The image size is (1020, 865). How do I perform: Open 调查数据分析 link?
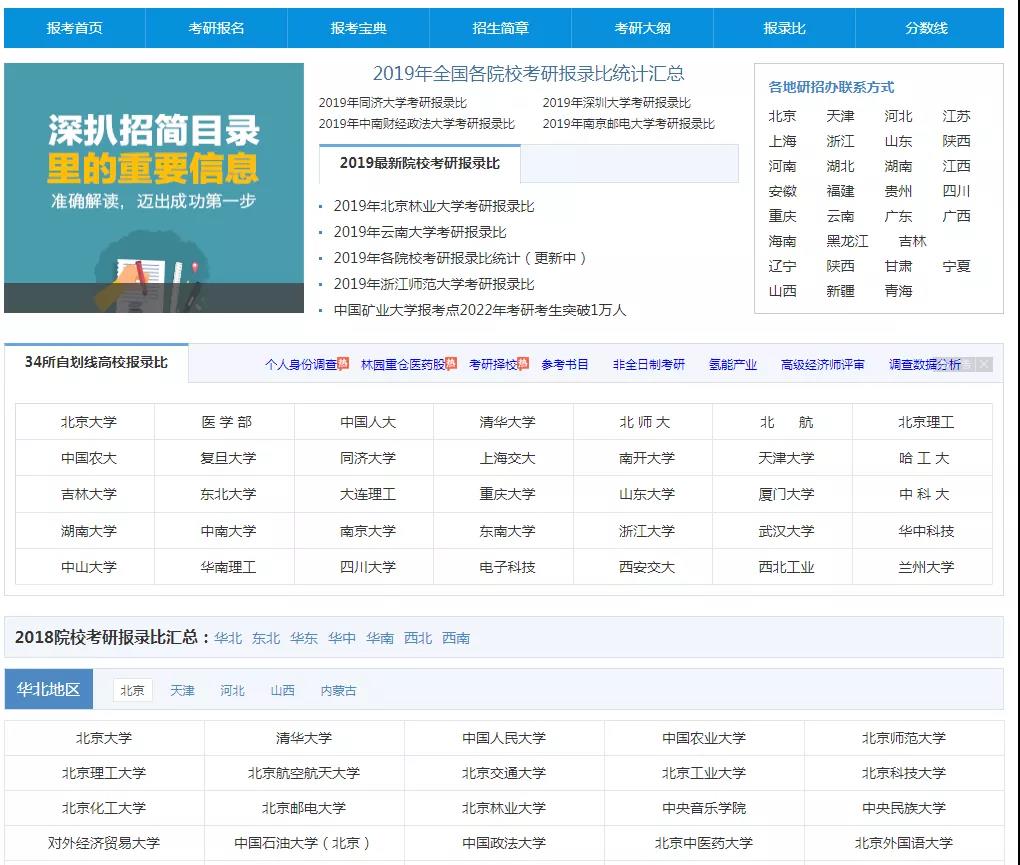pyautogui.click(x=924, y=364)
